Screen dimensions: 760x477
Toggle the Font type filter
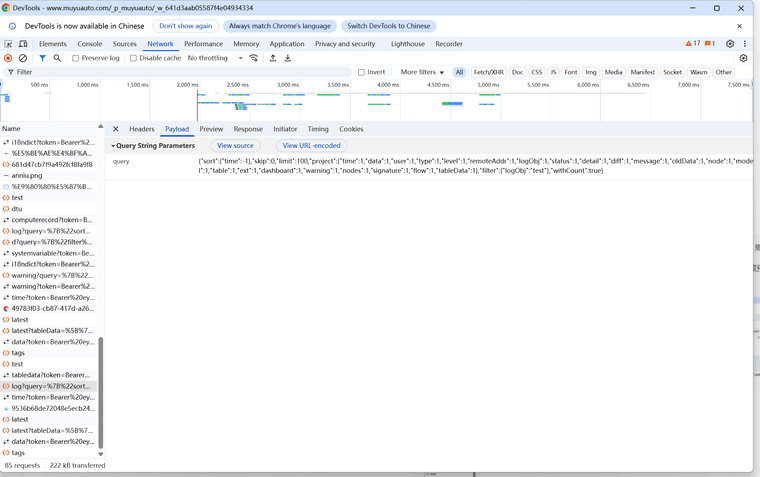pyautogui.click(x=570, y=72)
